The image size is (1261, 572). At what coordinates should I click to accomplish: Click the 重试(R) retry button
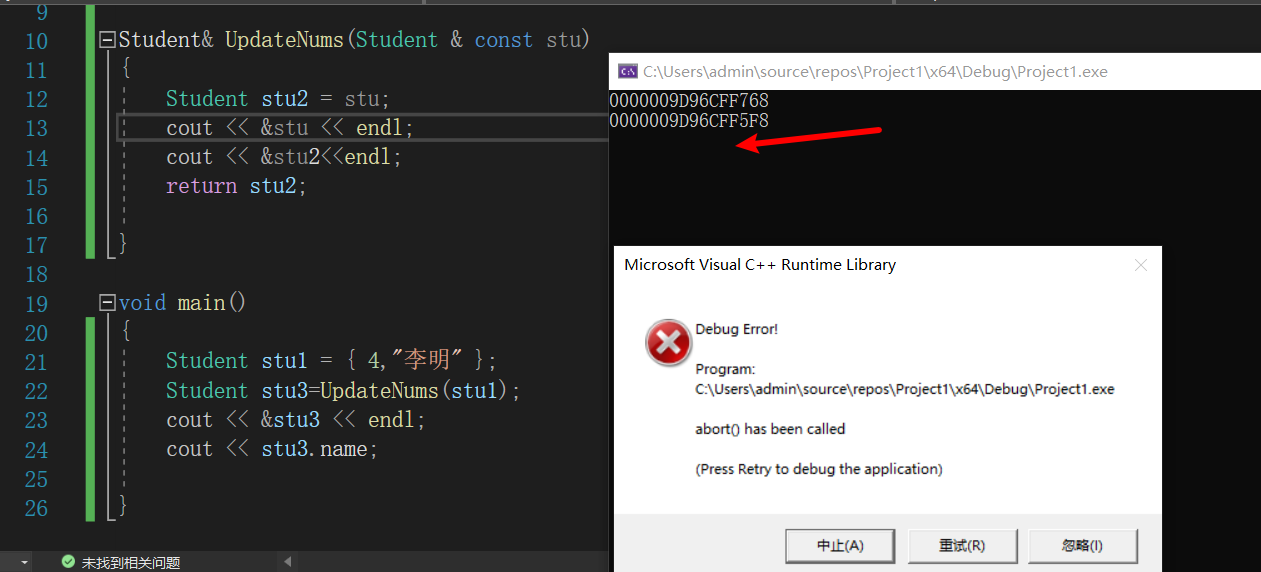[962, 546]
